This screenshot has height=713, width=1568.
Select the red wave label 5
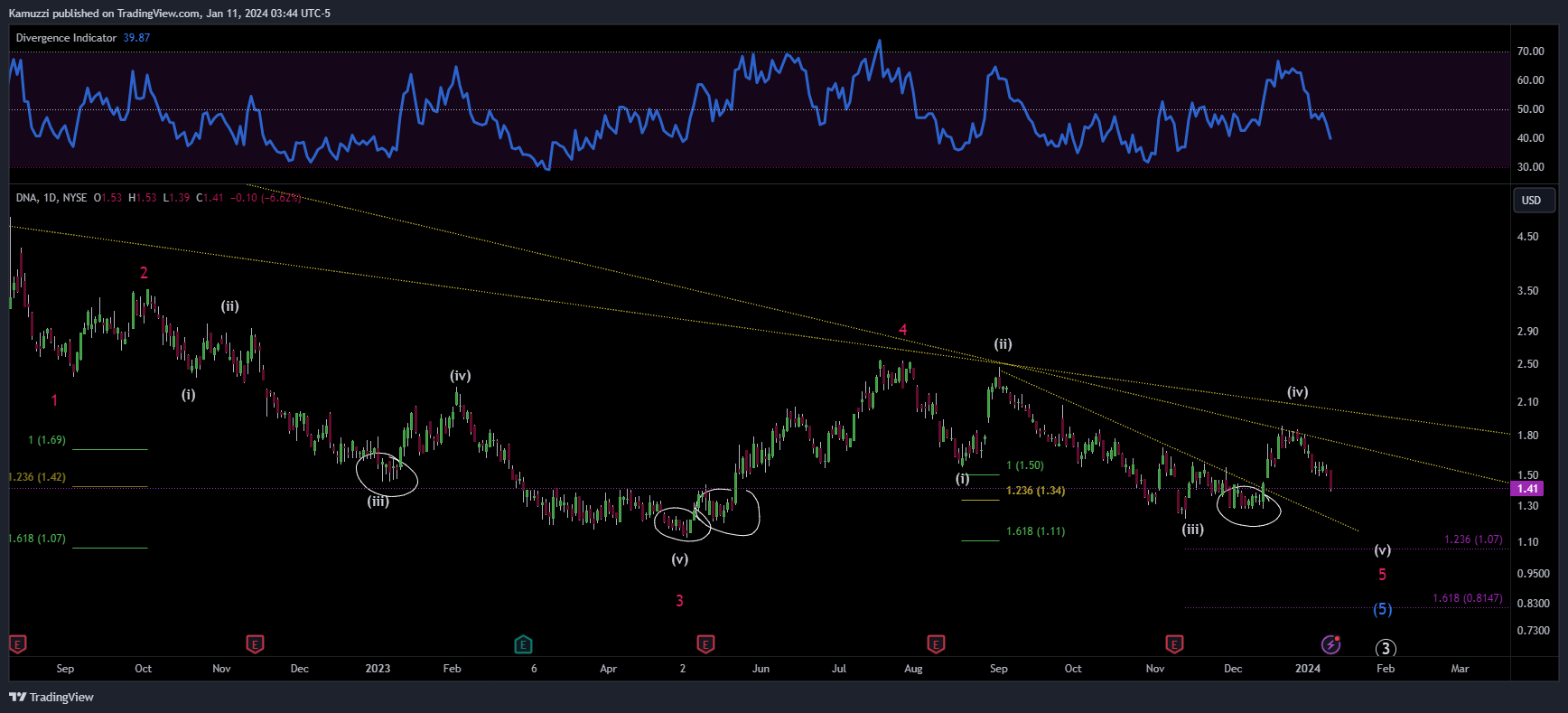[1382, 575]
